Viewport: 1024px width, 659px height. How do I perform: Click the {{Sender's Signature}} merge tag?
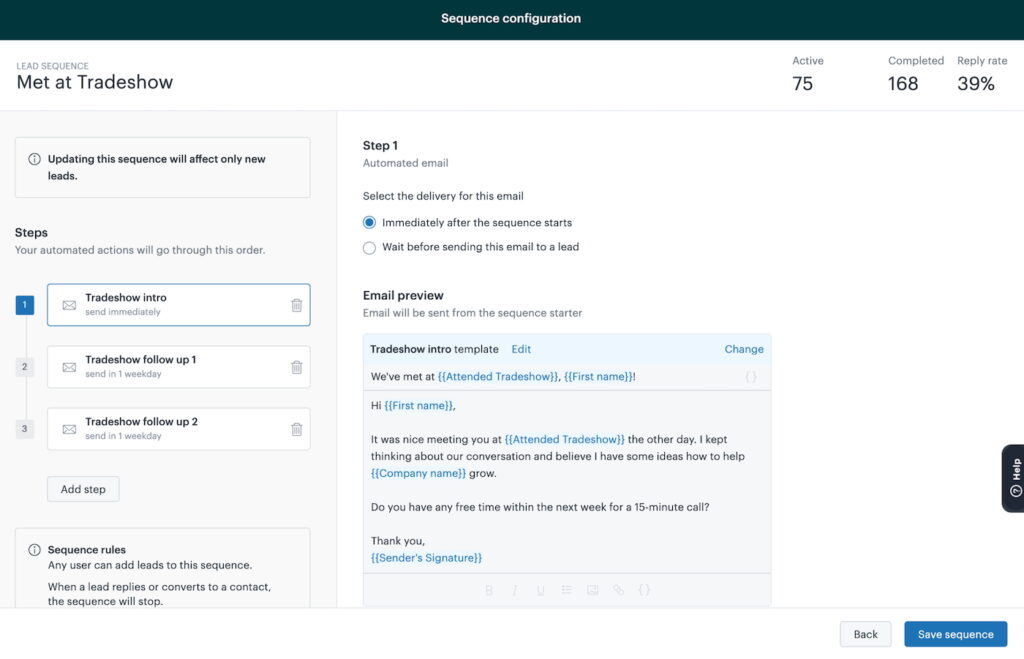pyautogui.click(x=426, y=558)
